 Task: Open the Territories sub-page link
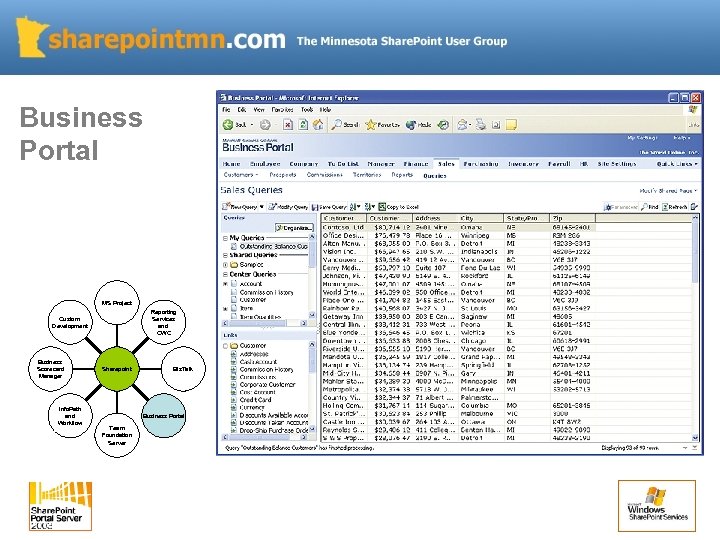pos(367,175)
